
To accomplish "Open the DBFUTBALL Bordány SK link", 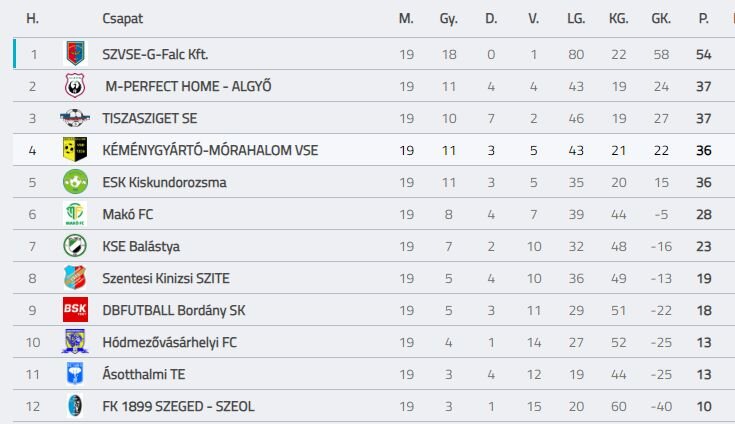I will coord(173,311).
